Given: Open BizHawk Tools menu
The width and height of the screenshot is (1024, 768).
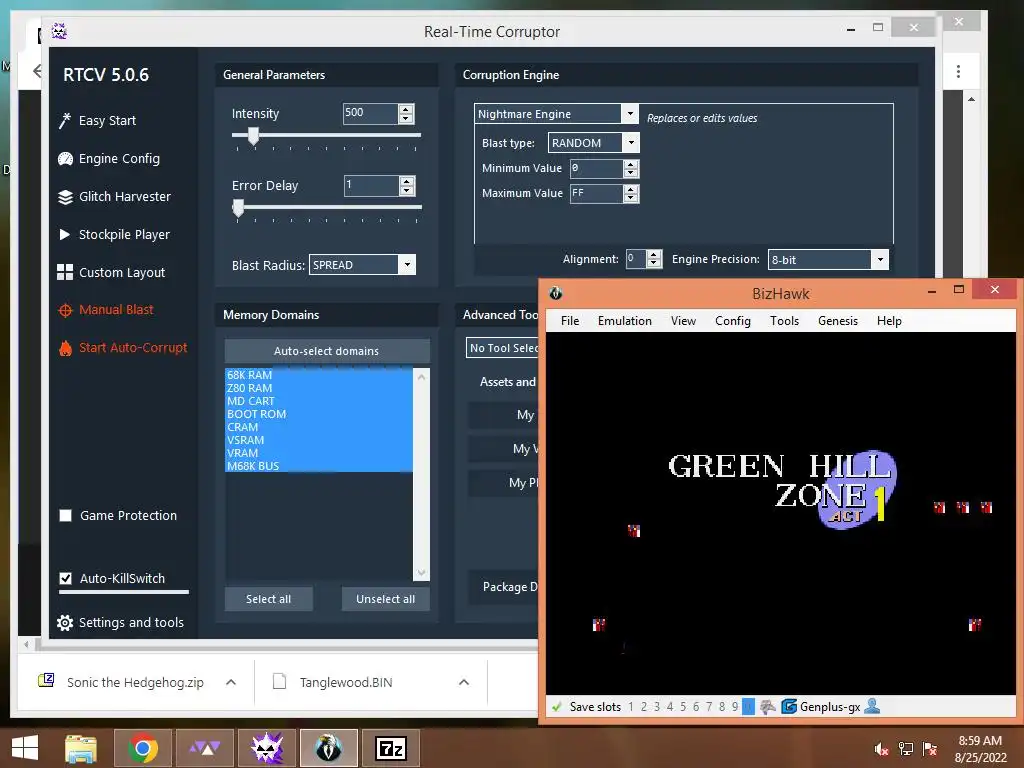Looking at the screenshot, I should click(x=784, y=321).
